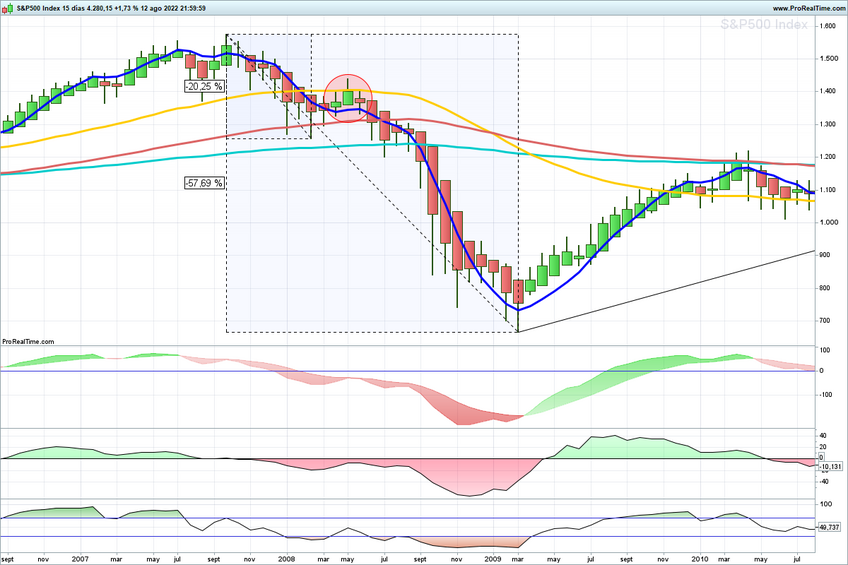Screen dimensions: 848x565
Task: Select the rising grey trend line from the 2009 low
Action: [x=666, y=291]
